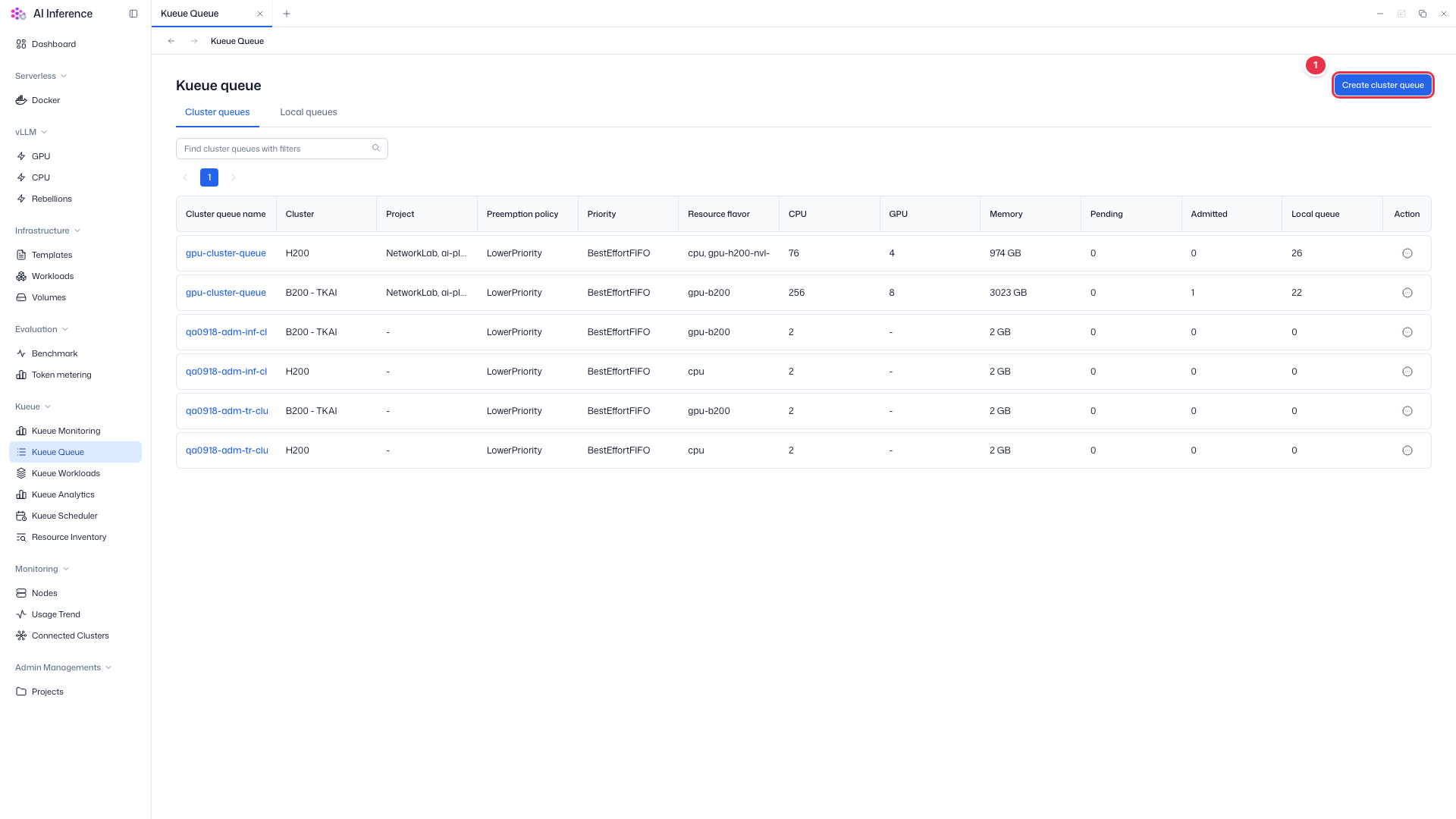Open Kueue Monitoring

75,431
